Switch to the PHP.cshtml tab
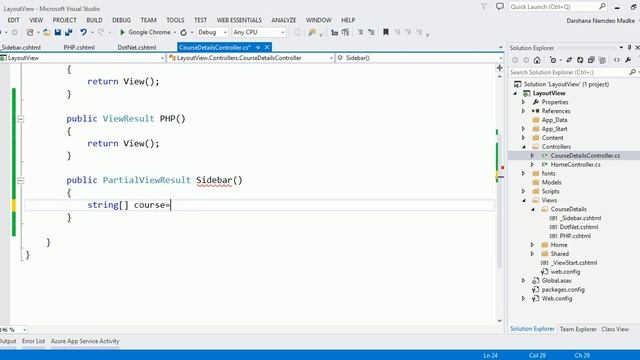Image resolution: width=640 pixels, height=360 pixels. 79,48
